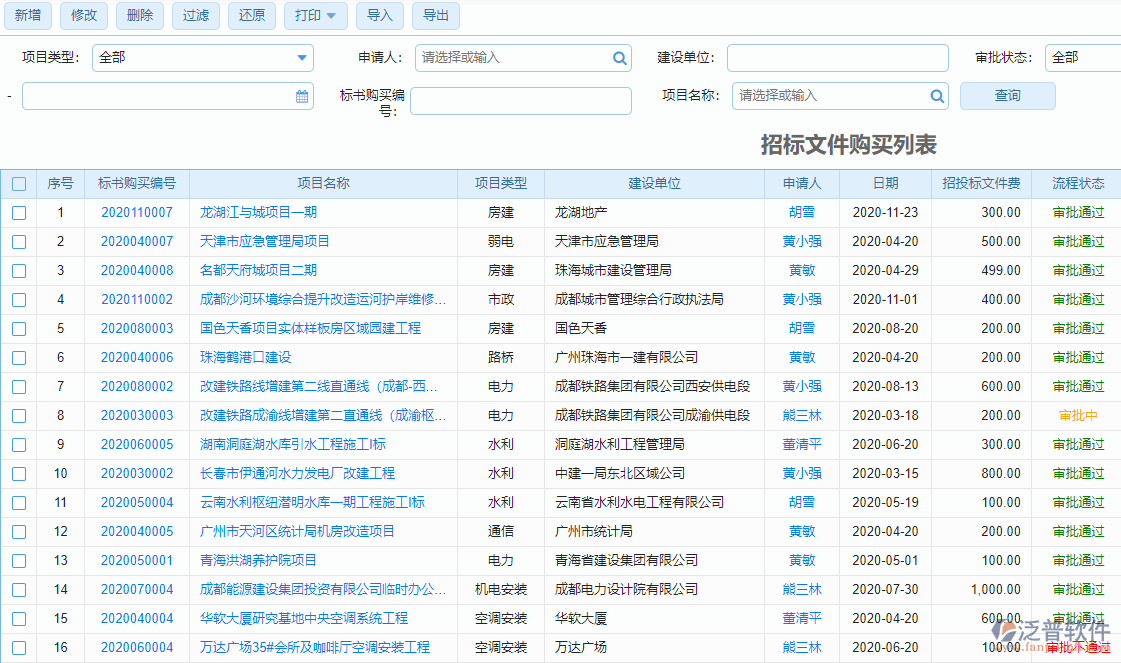The height and width of the screenshot is (663, 1121).
Task: Open the 项目类型 dropdown
Action: coord(300,58)
